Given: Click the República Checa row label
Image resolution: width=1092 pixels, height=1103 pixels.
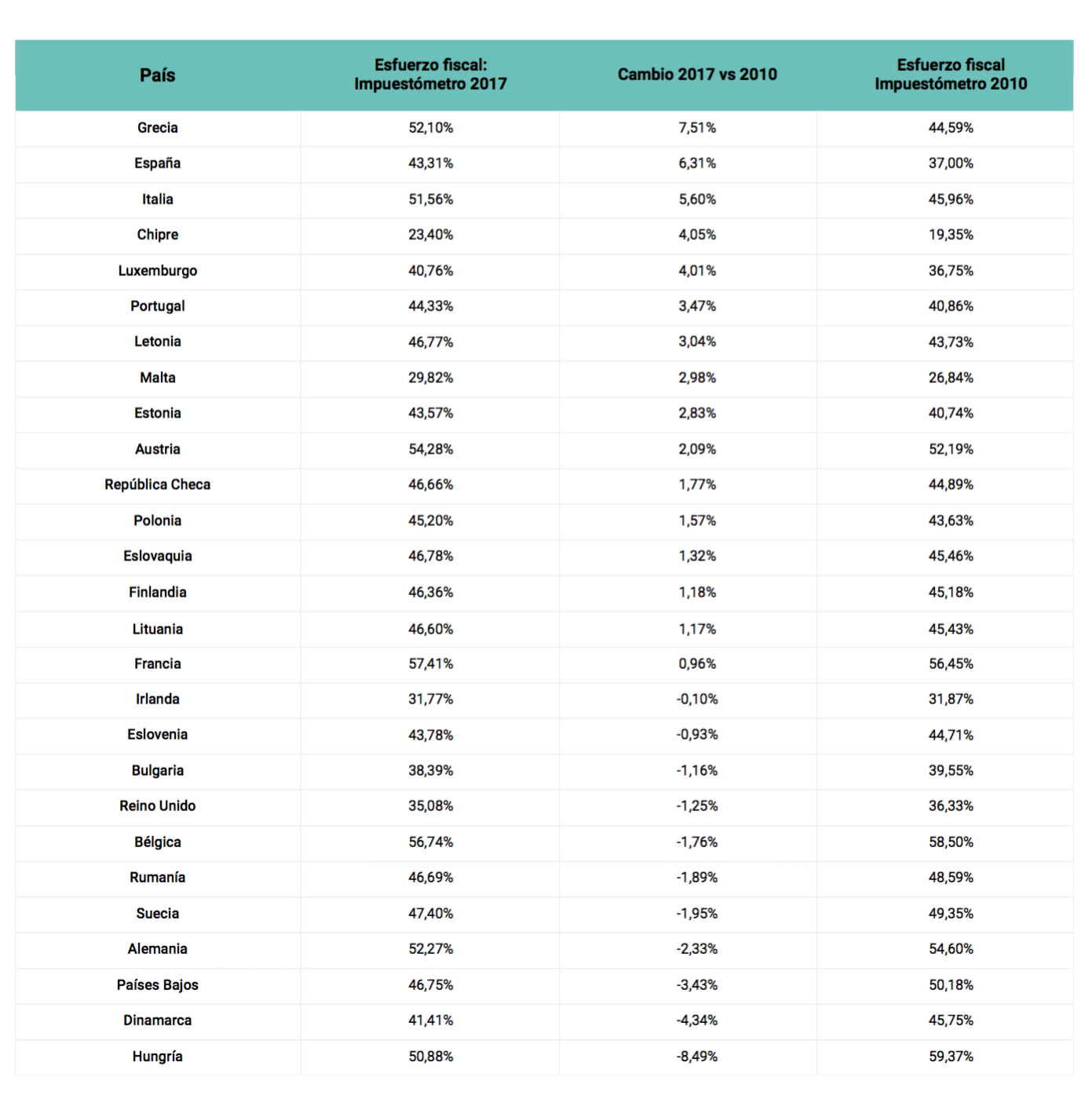Looking at the screenshot, I should [157, 484].
